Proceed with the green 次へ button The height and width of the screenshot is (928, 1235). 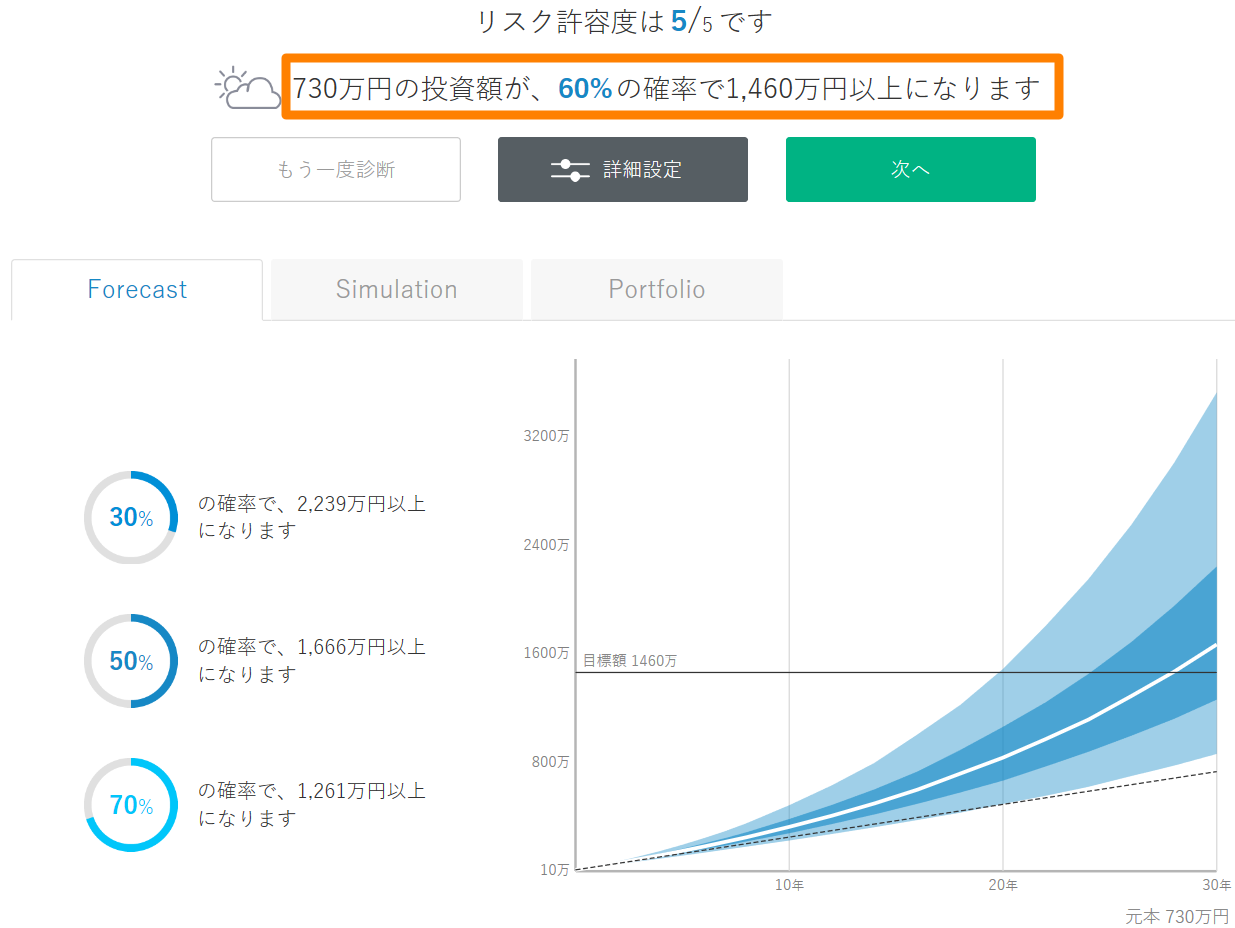911,170
